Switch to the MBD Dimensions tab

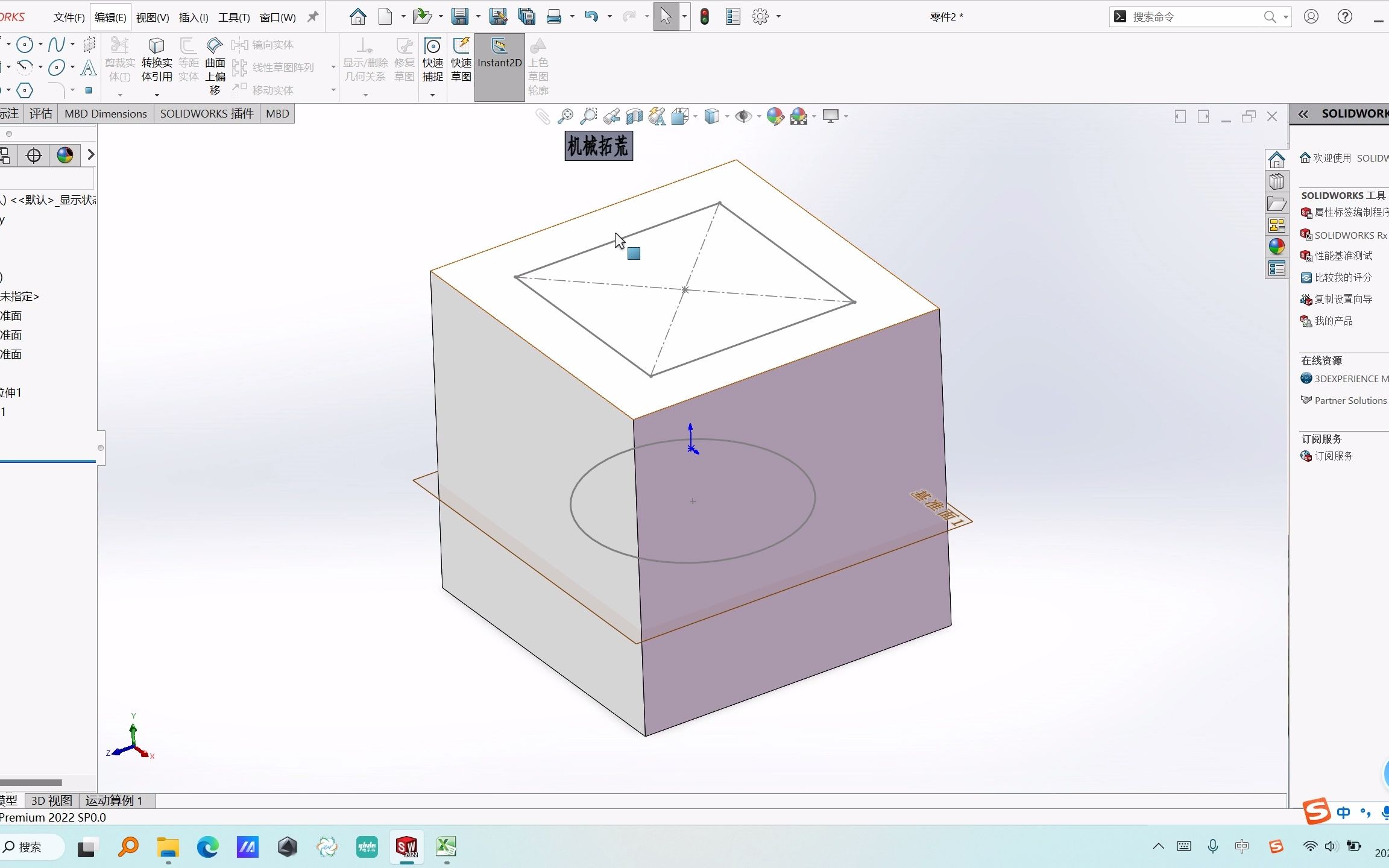[106, 113]
